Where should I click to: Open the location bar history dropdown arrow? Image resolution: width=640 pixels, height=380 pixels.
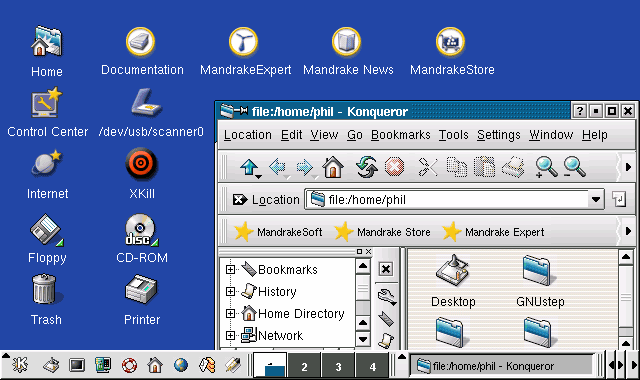[x=596, y=200]
